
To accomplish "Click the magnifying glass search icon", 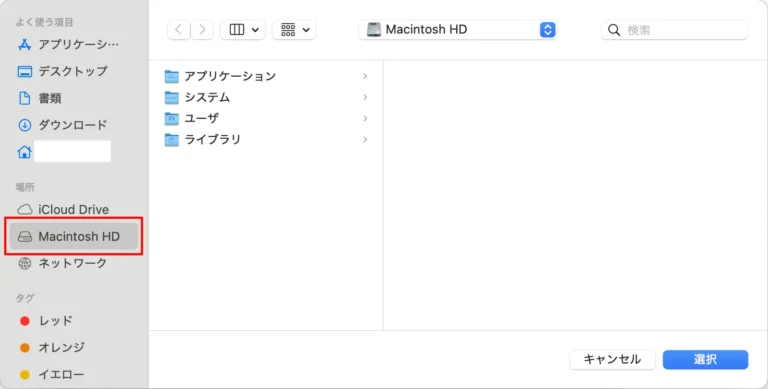I will coord(614,30).
